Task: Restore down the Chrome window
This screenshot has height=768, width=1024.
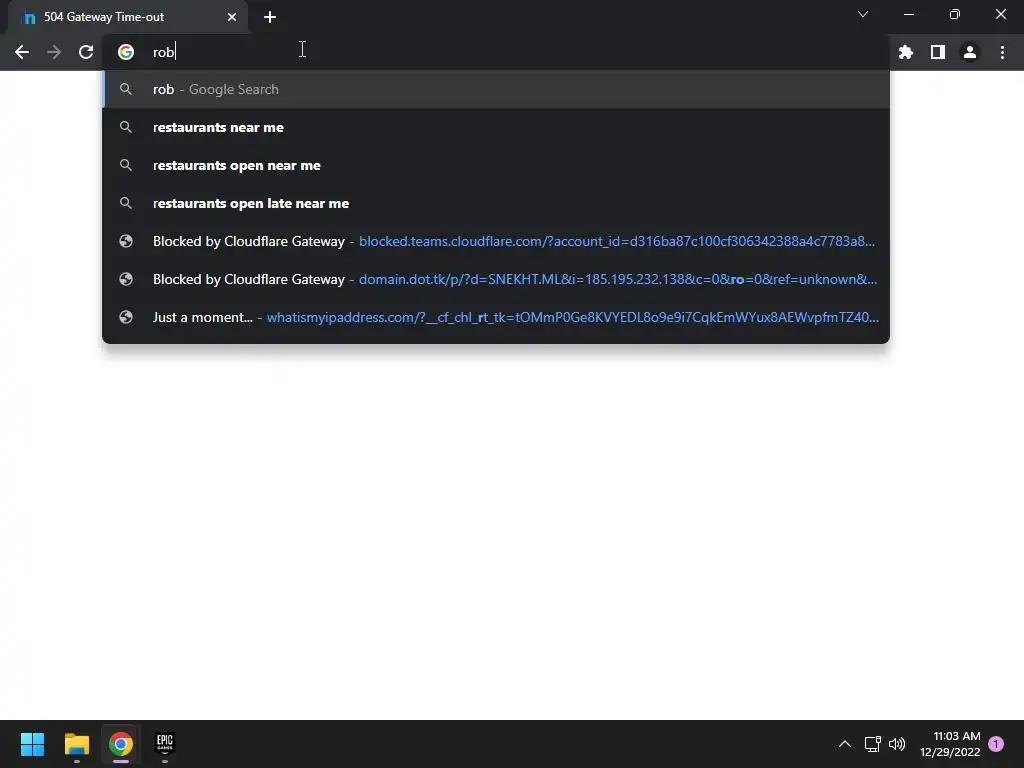Action: pyautogui.click(x=955, y=14)
